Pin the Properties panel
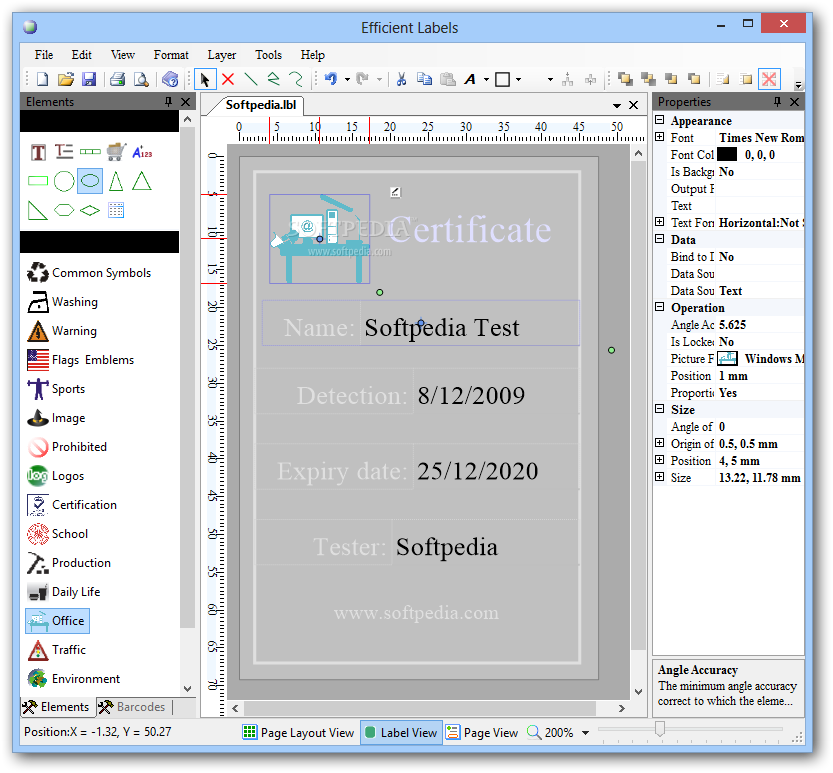833x773 pixels. pos(777,101)
